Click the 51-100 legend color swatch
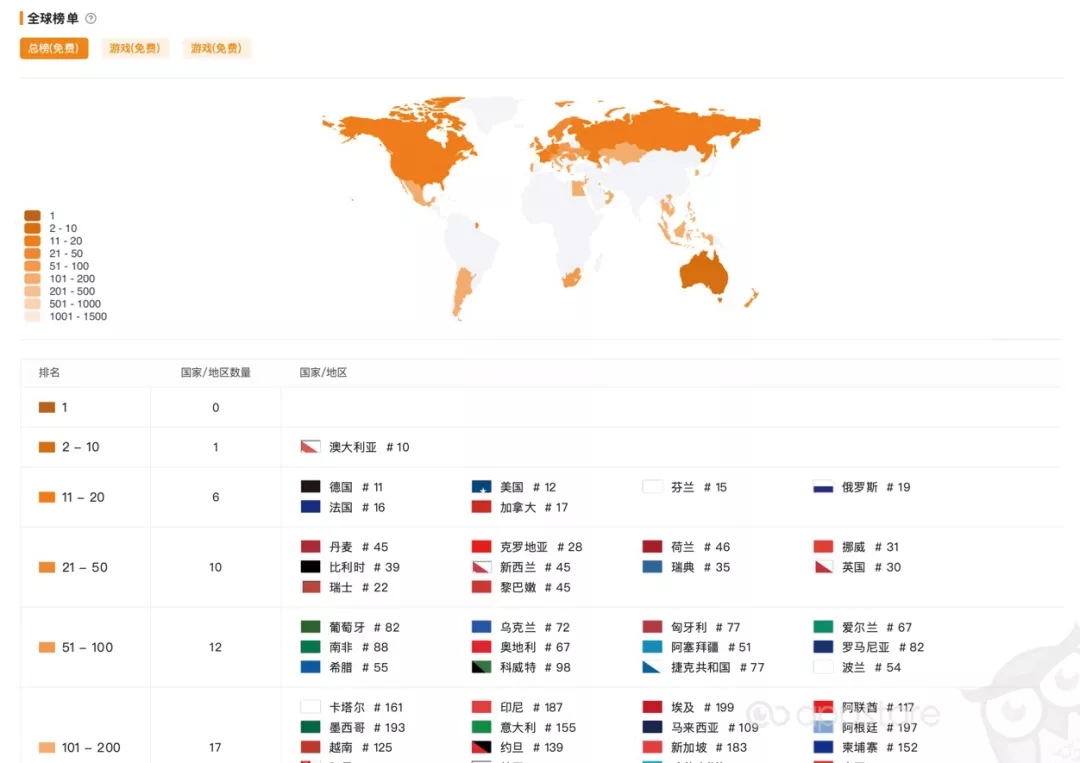 [33, 267]
